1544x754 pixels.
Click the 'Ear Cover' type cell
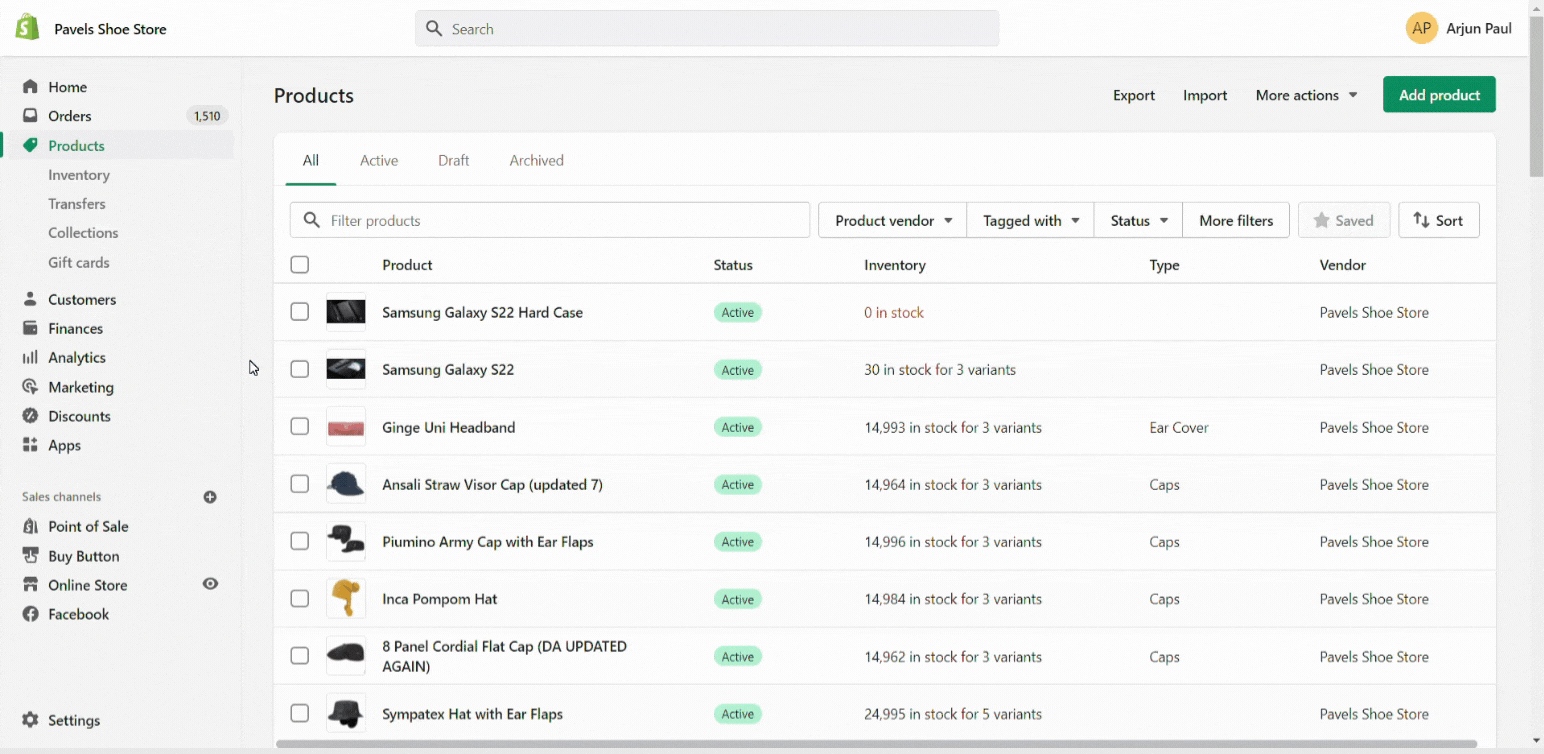pos(1179,427)
